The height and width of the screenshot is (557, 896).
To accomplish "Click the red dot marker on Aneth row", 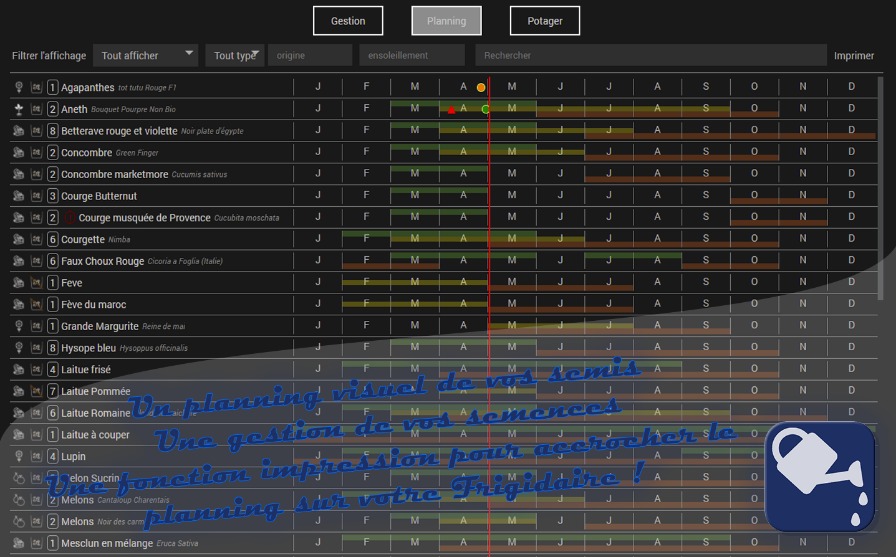I will click(x=452, y=110).
